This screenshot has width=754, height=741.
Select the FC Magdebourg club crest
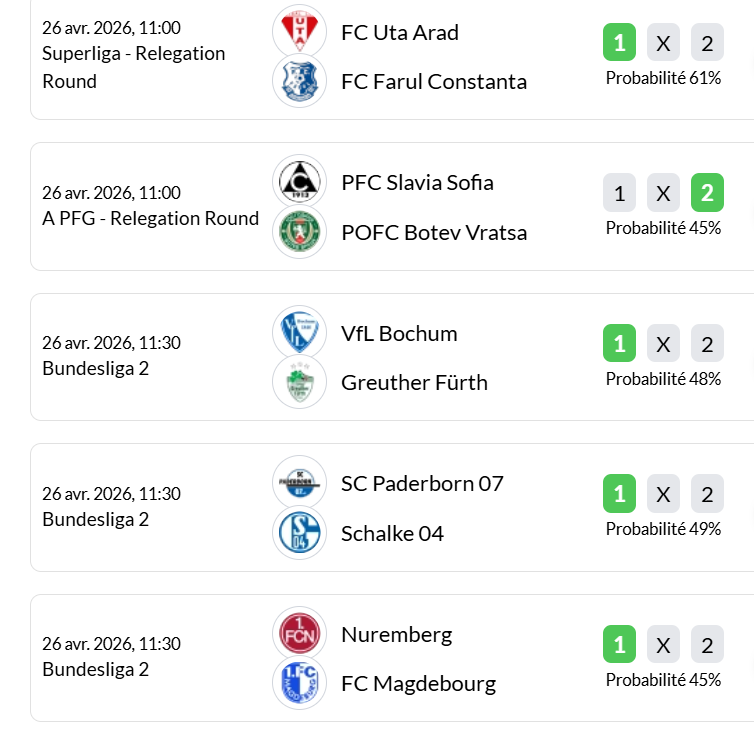click(x=299, y=684)
